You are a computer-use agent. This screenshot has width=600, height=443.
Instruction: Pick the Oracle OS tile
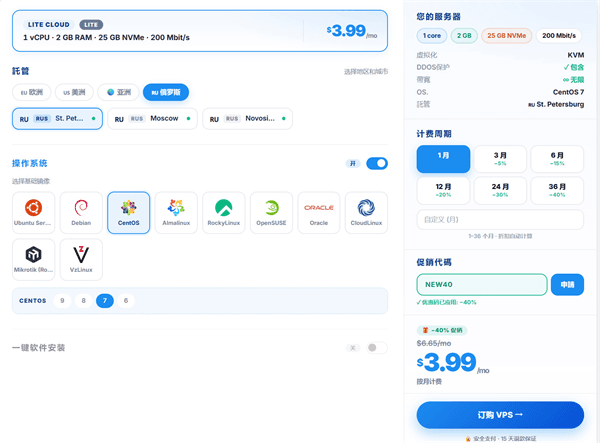point(319,212)
